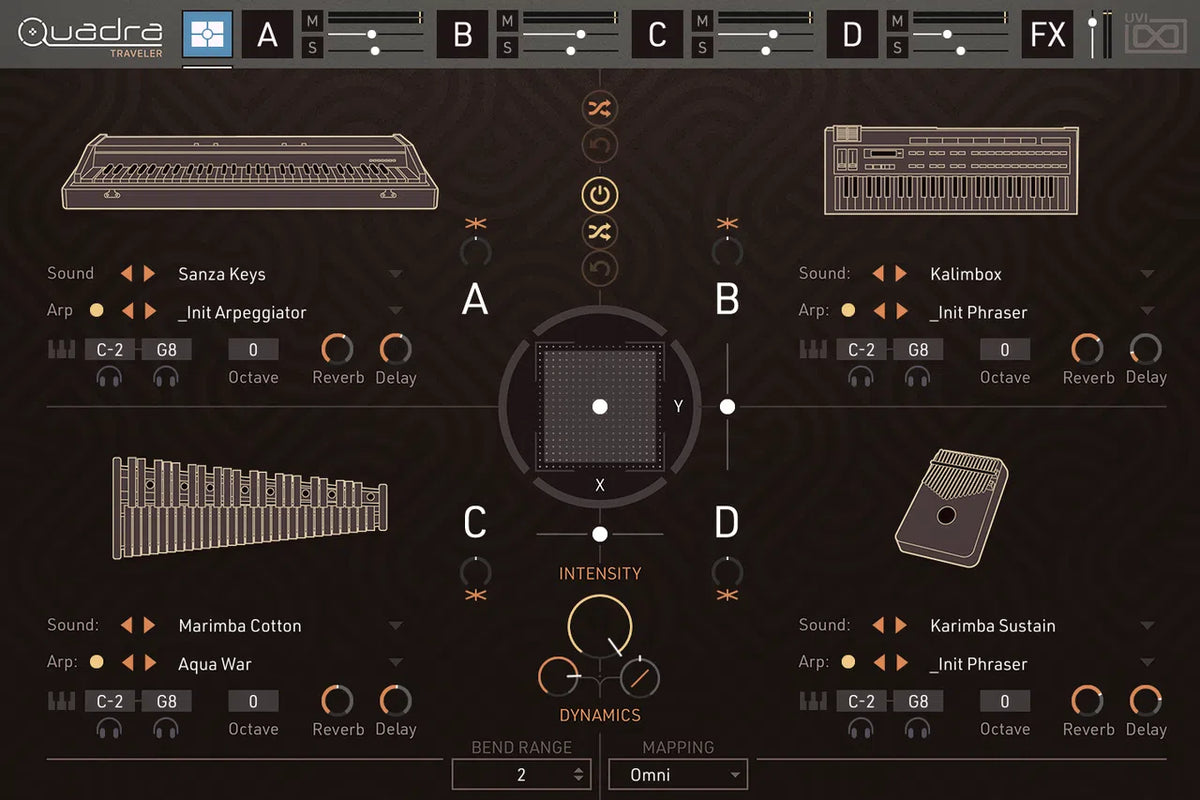Click the topmost shuffle randomize icon
Viewport: 1200px width, 800px height.
(599, 109)
